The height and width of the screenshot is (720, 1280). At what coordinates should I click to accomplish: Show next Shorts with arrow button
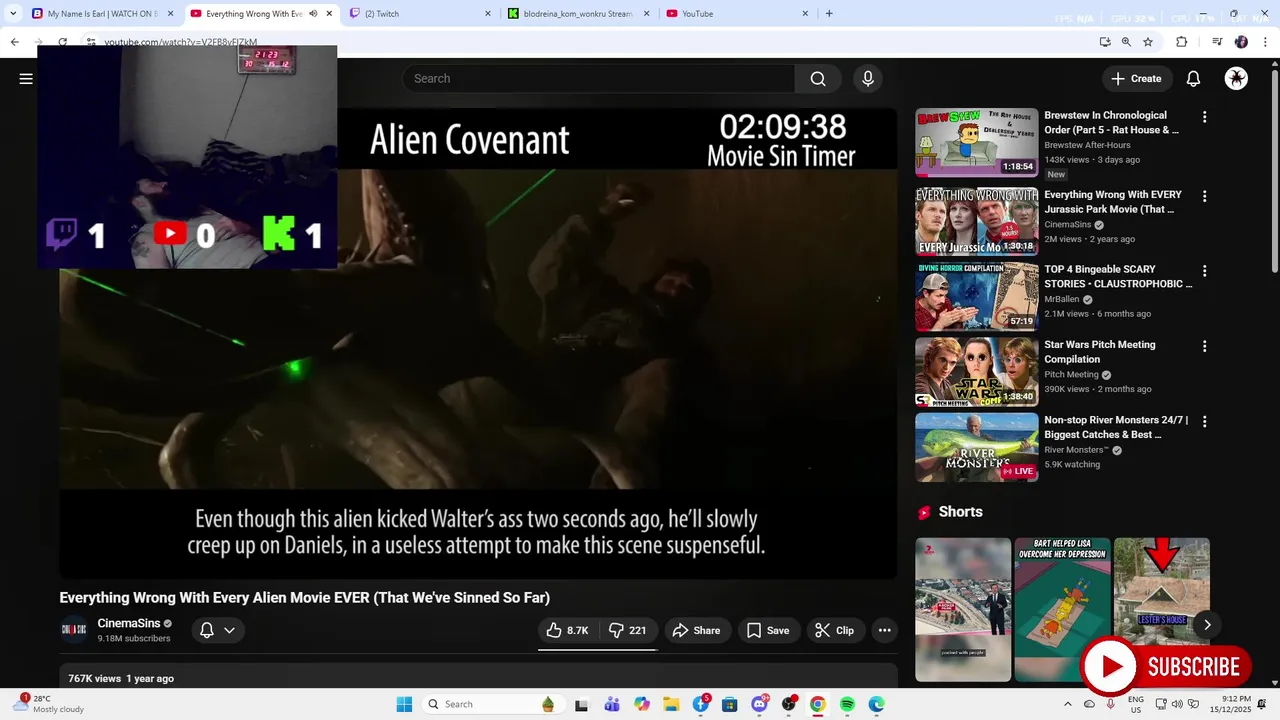[x=1207, y=625]
